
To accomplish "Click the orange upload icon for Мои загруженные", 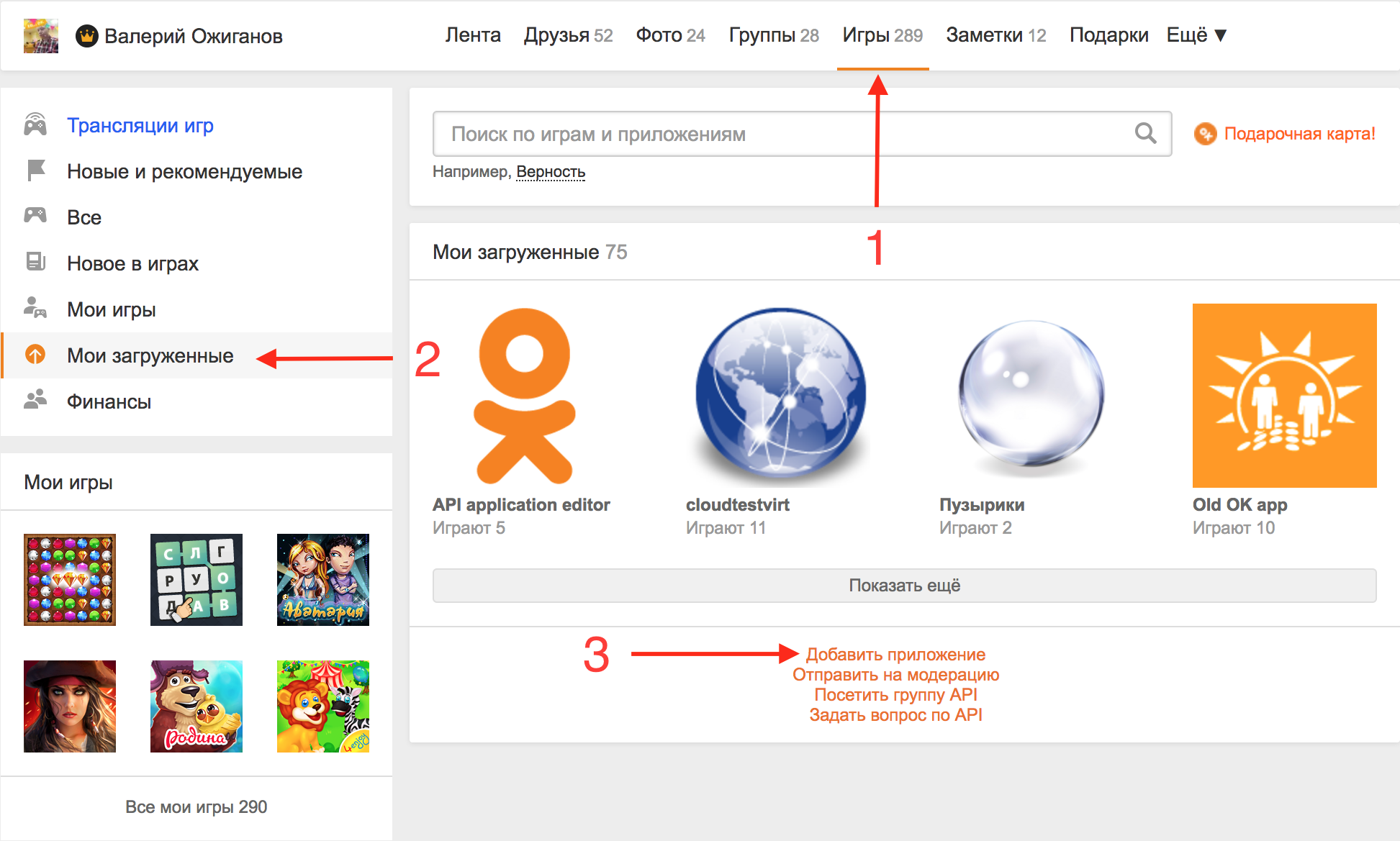I will 35,354.
